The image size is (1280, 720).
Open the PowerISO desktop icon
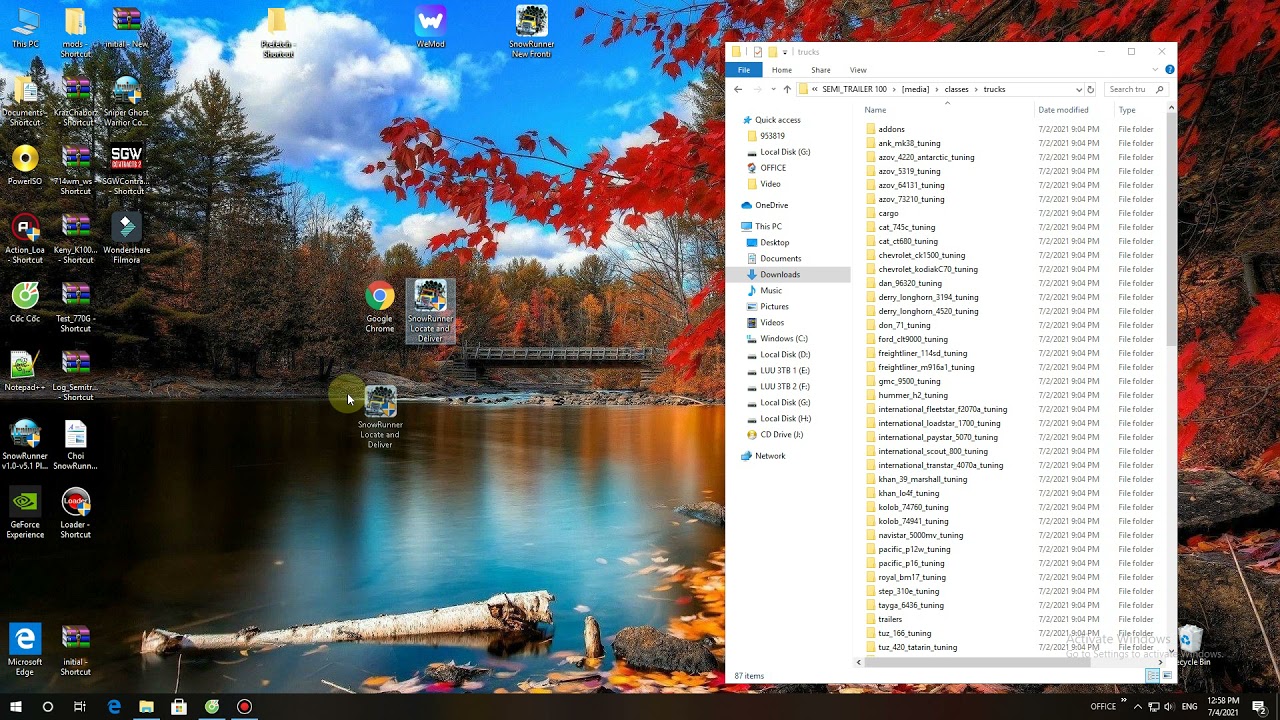[x=25, y=166]
